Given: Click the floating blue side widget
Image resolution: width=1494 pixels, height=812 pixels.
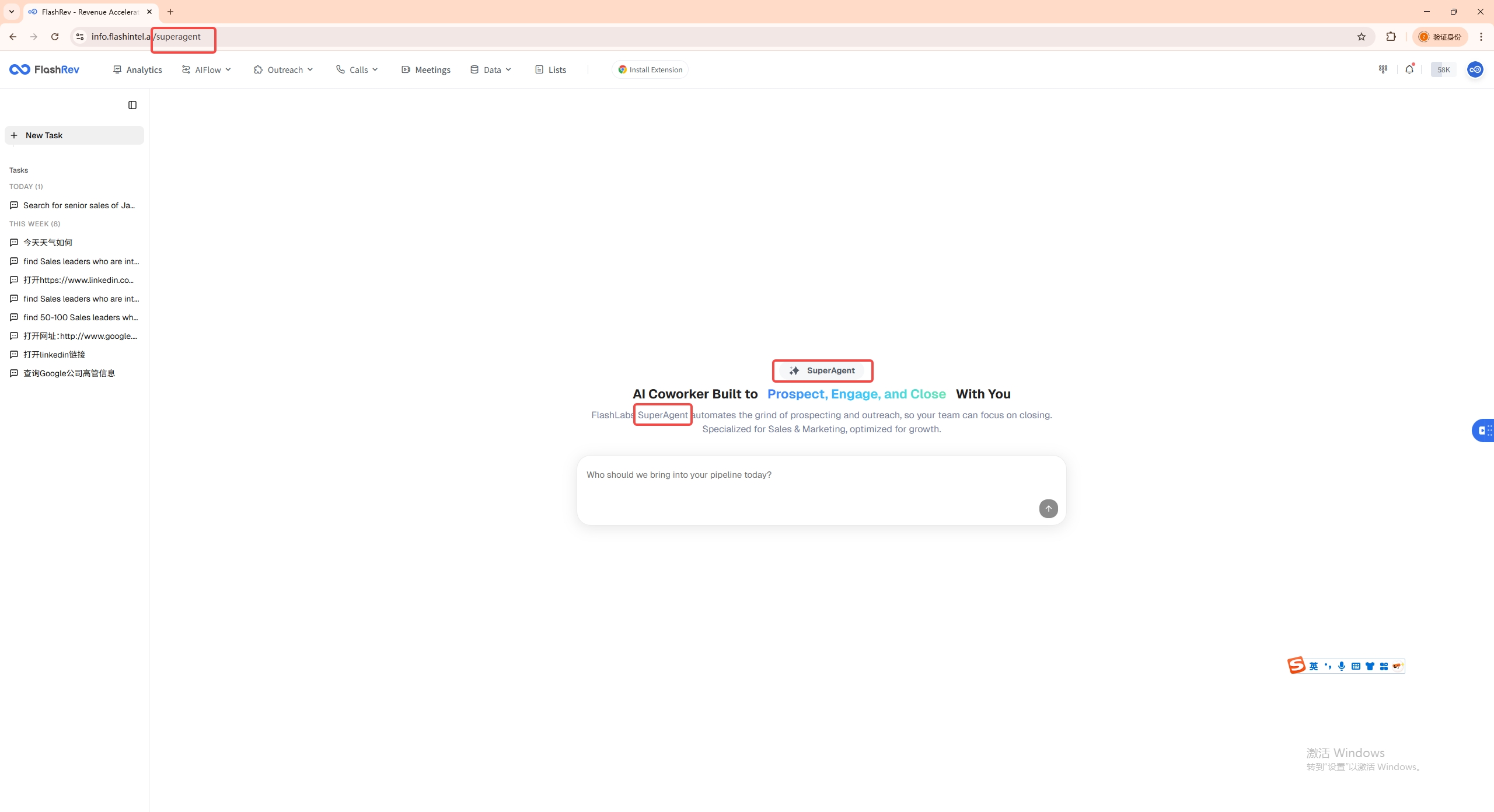Looking at the screenshot, I should coord(1484,430).
